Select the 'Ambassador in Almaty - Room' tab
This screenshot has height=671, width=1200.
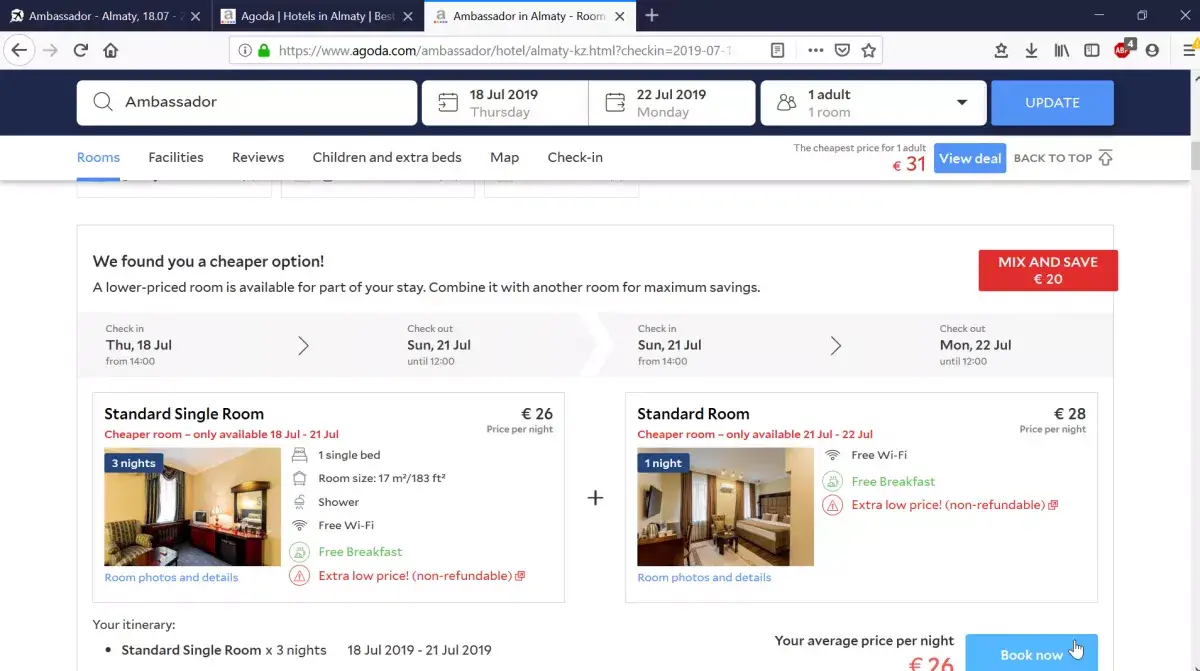click(x=529, y=16)
